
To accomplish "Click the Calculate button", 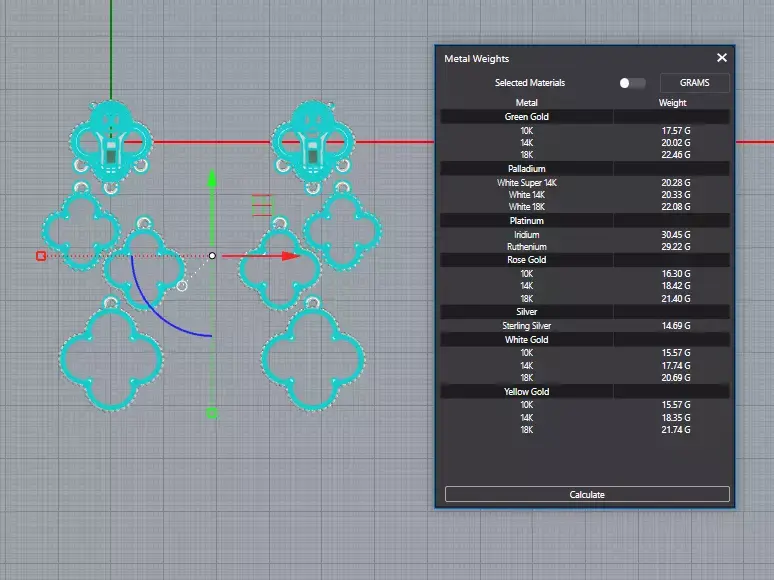I will (x=587, y=494).
